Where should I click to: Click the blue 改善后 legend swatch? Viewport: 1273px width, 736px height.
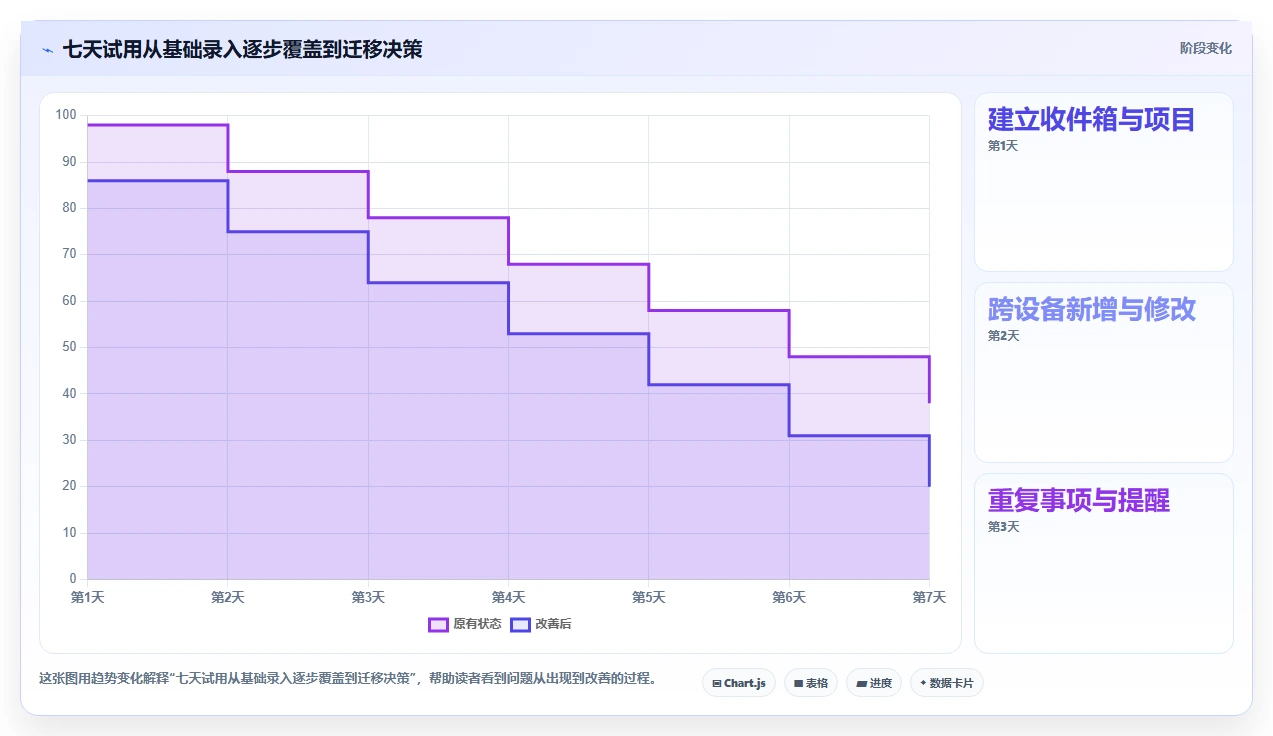[520, 624]
